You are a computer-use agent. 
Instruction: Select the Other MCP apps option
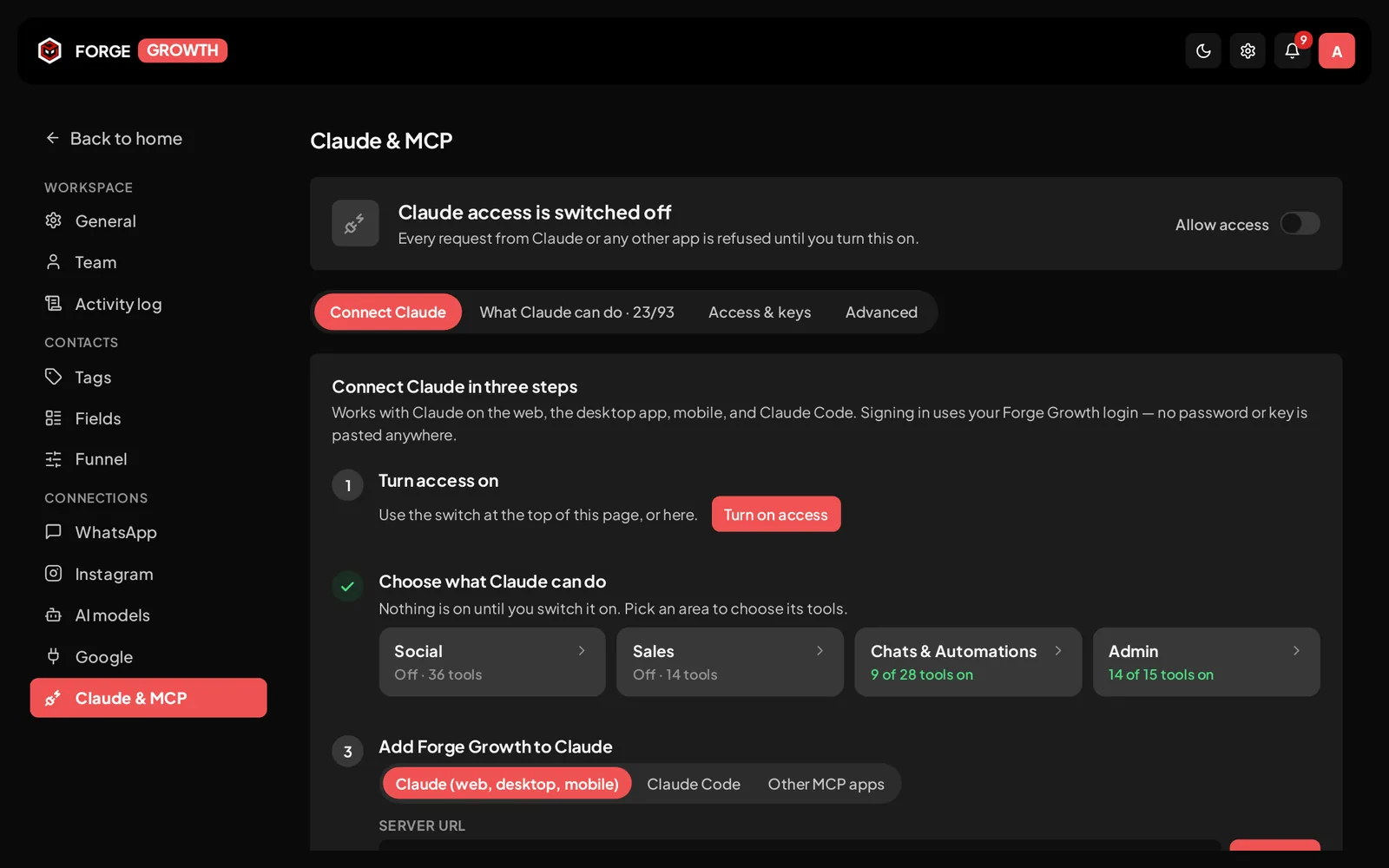pos(826,784)
